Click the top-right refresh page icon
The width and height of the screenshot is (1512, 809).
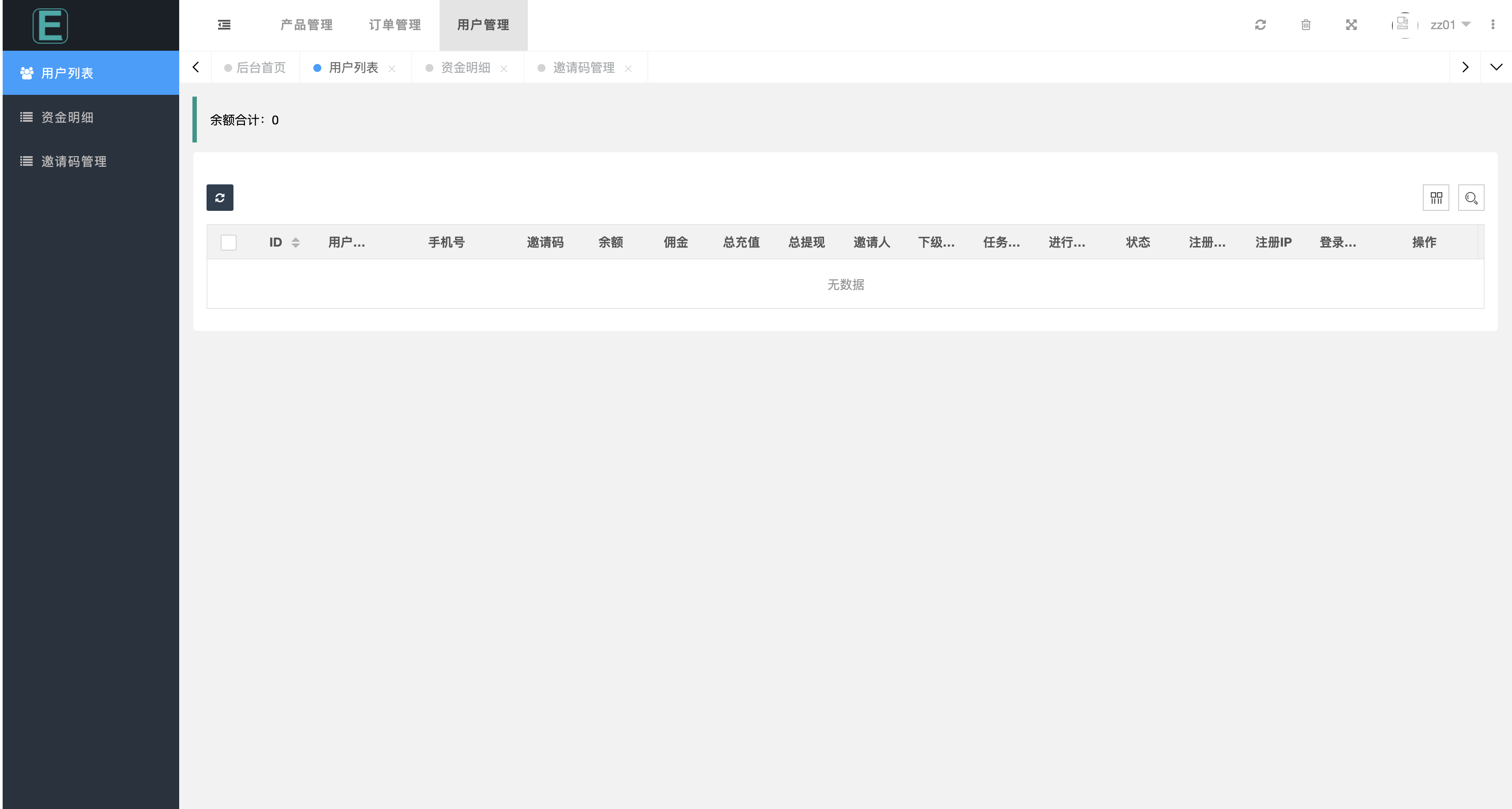(1260, 25)
